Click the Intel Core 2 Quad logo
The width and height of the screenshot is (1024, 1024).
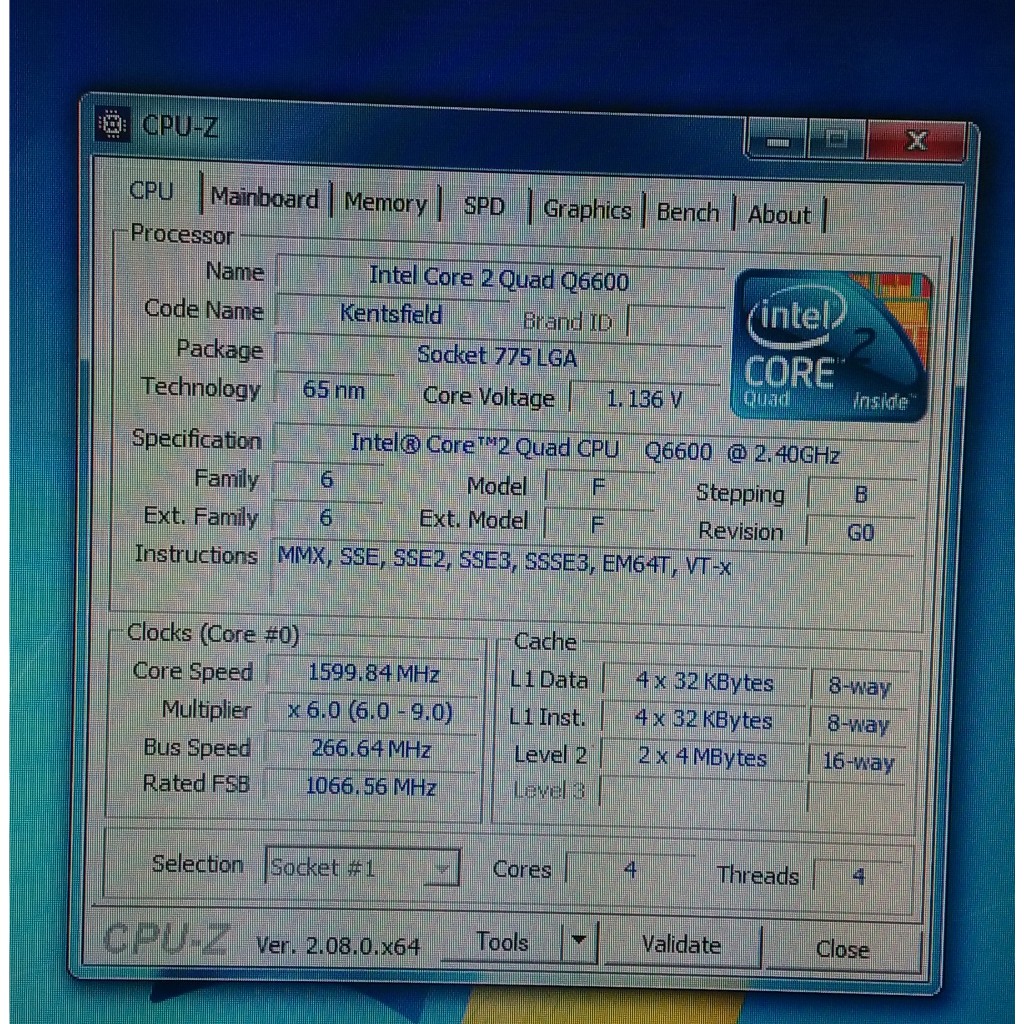[x=832, y=346]
